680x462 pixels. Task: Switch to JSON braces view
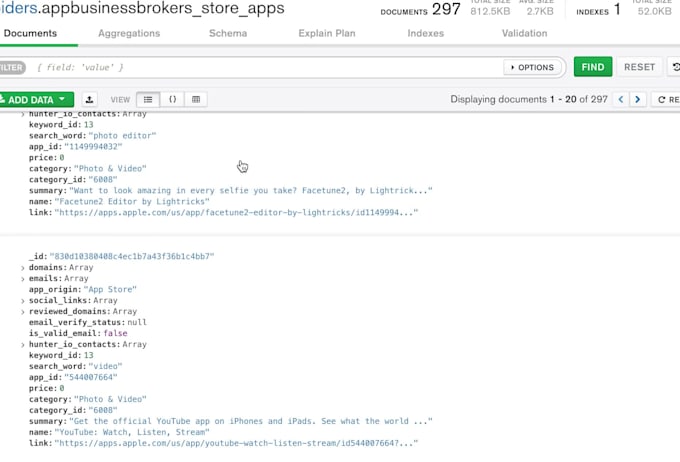tap(172, 99)
